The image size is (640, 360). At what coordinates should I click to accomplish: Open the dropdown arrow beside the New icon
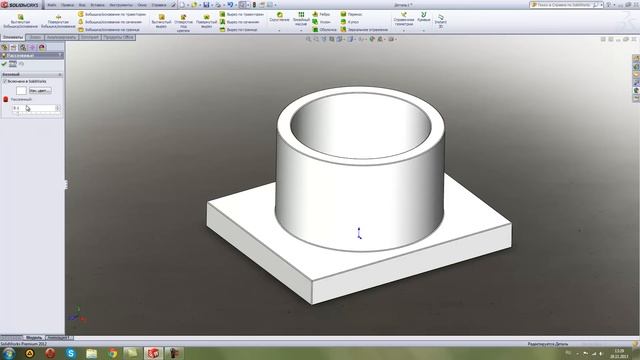click(188, 5)
